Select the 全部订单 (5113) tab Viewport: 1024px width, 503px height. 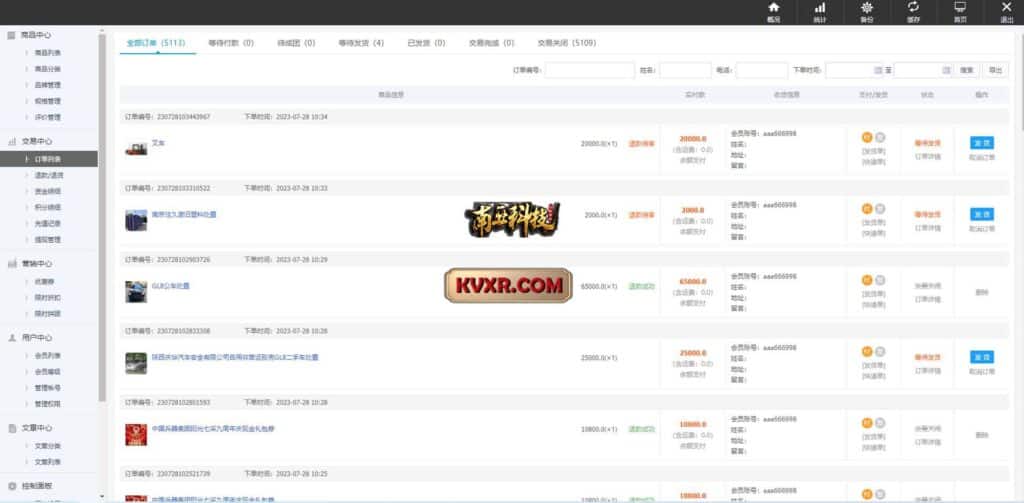(156, 43)
